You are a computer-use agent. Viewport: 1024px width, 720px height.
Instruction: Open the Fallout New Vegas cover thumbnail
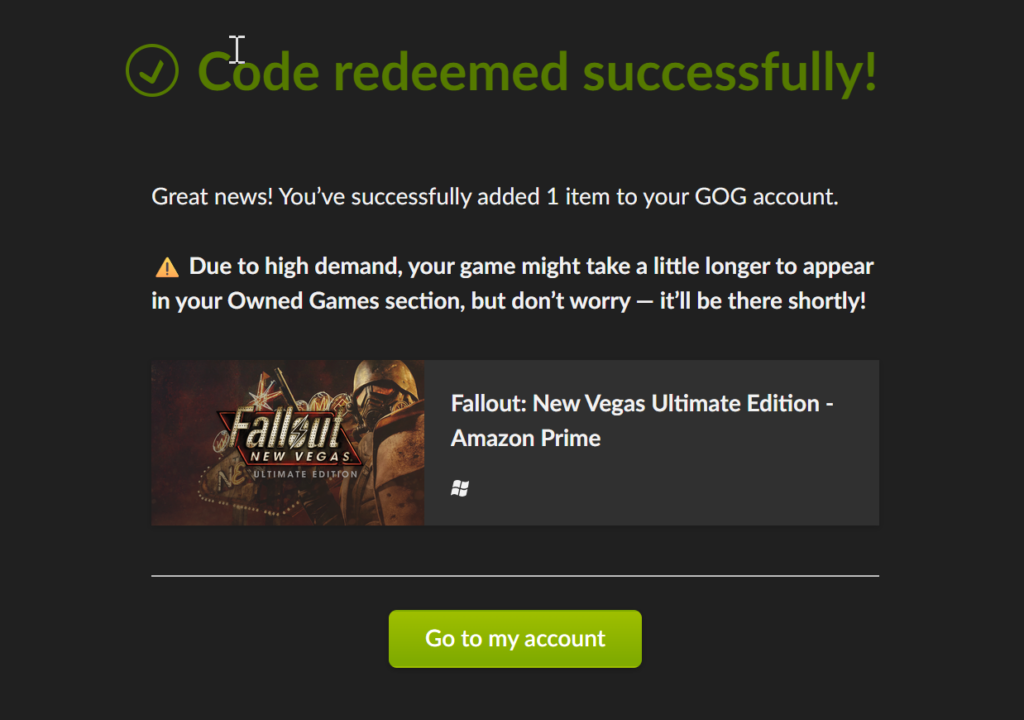(287, 442)
